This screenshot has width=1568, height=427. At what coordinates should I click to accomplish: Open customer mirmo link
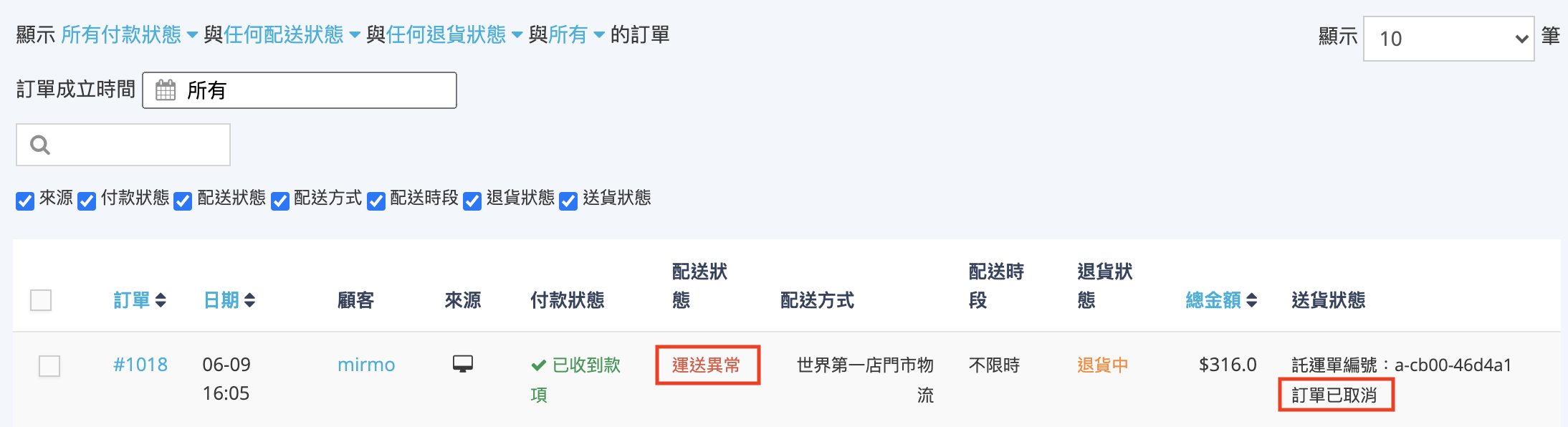pyautogui.click(x=366, y=365)
